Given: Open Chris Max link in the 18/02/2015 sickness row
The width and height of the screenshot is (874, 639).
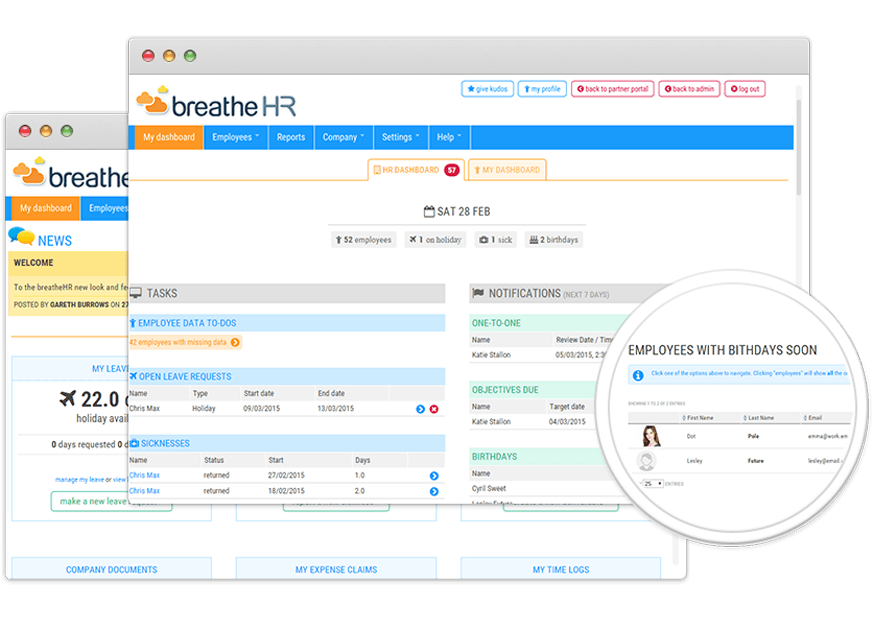Looking at the screenshot, I should coord(144,491).
